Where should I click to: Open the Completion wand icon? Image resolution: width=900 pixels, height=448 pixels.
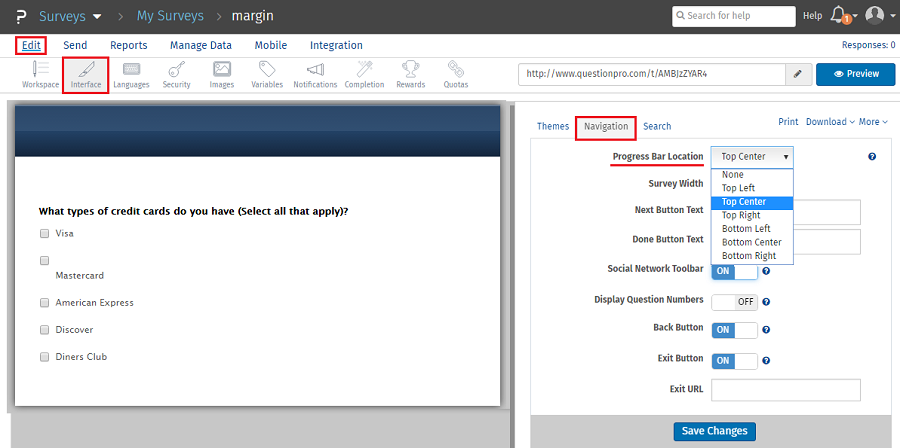[364, 75]
